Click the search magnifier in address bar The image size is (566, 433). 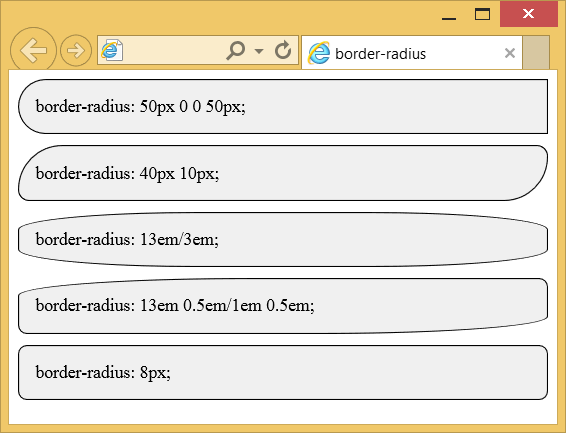[236, 50]
